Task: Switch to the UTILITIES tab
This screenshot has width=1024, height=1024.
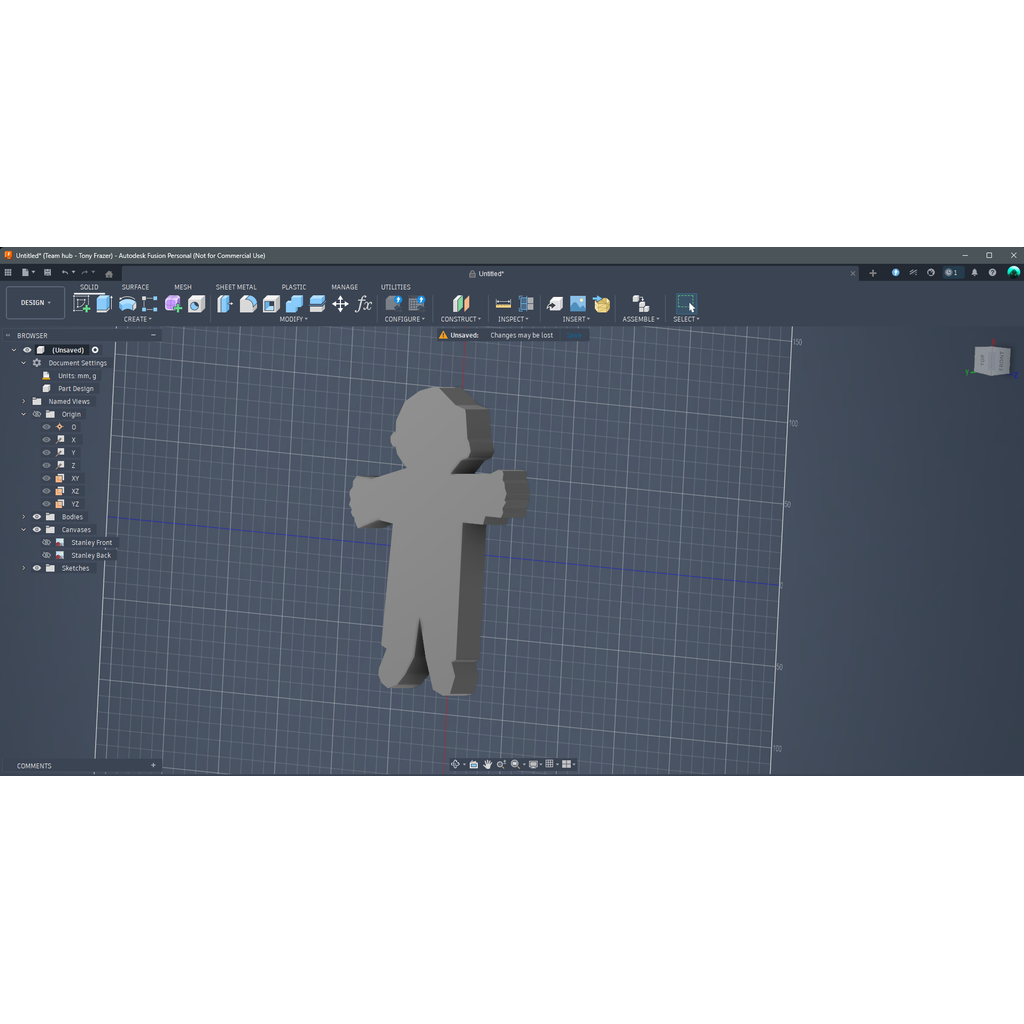Action: click(396, 287)
